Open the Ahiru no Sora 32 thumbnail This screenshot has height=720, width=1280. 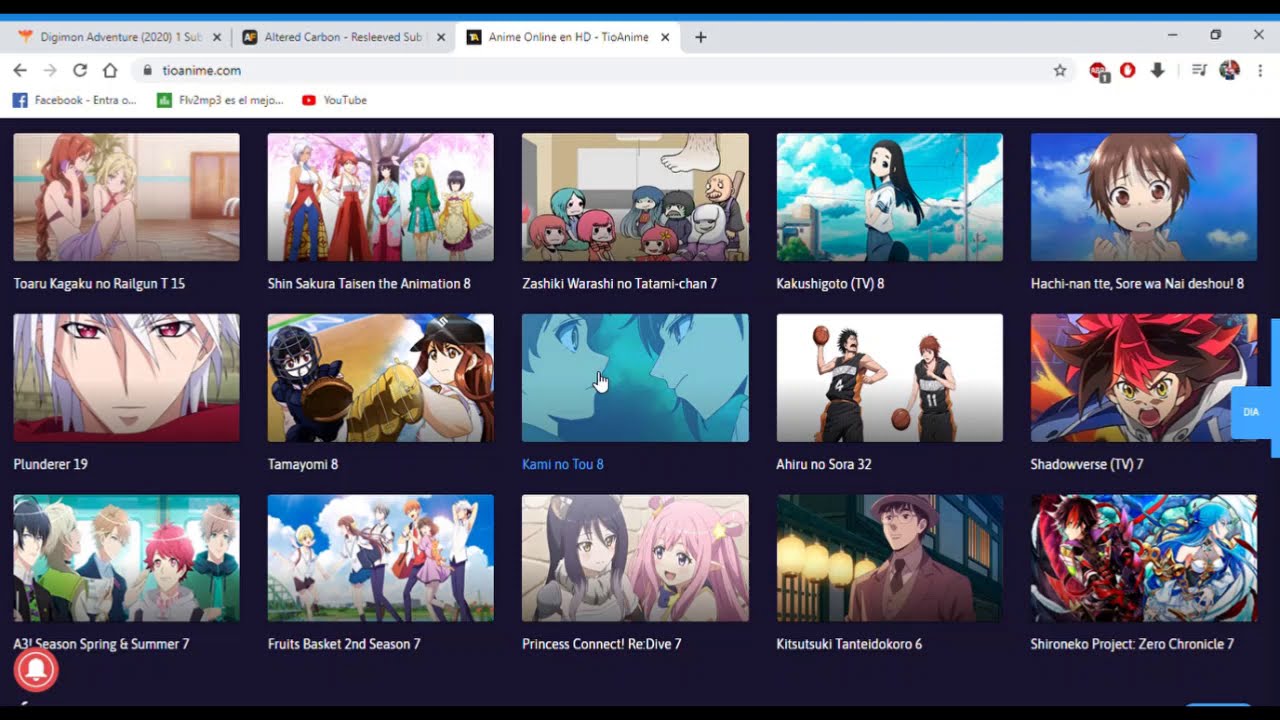coord(889,378)
